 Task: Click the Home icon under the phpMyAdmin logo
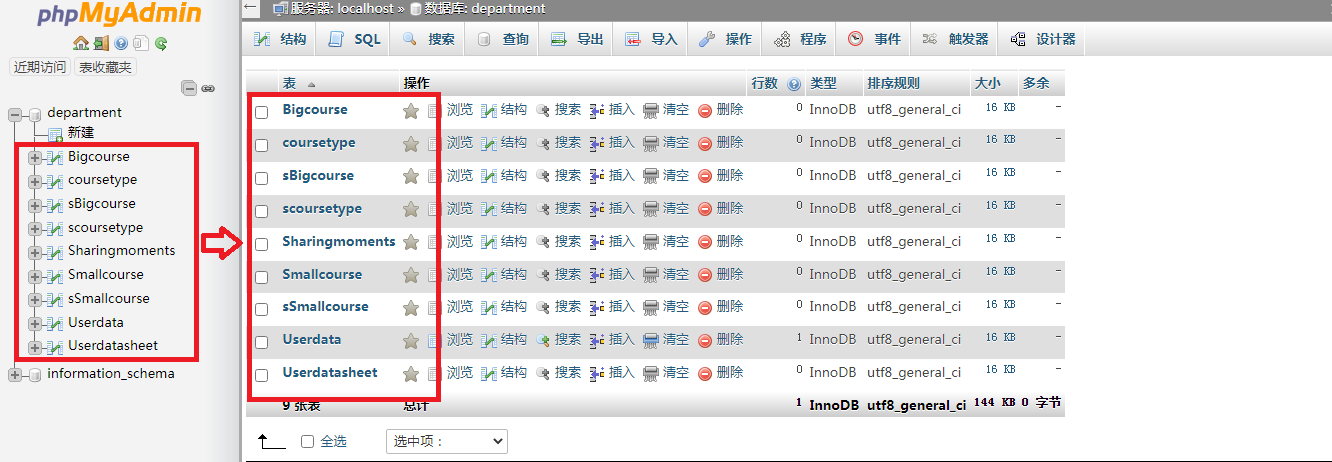click(x=82, y=43)
